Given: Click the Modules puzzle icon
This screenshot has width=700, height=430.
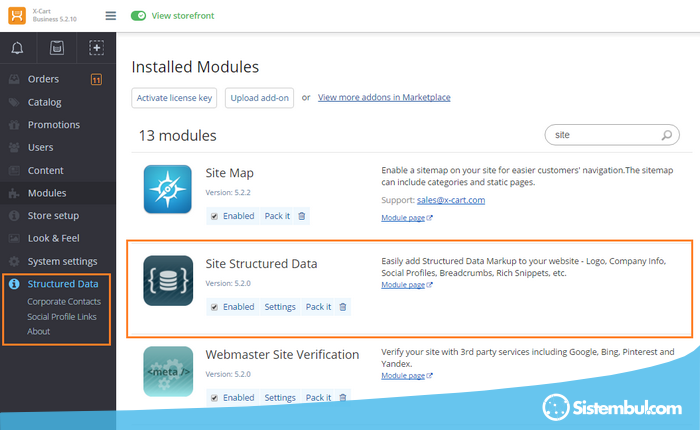Looking at the screenshot, I should point(14,193).
